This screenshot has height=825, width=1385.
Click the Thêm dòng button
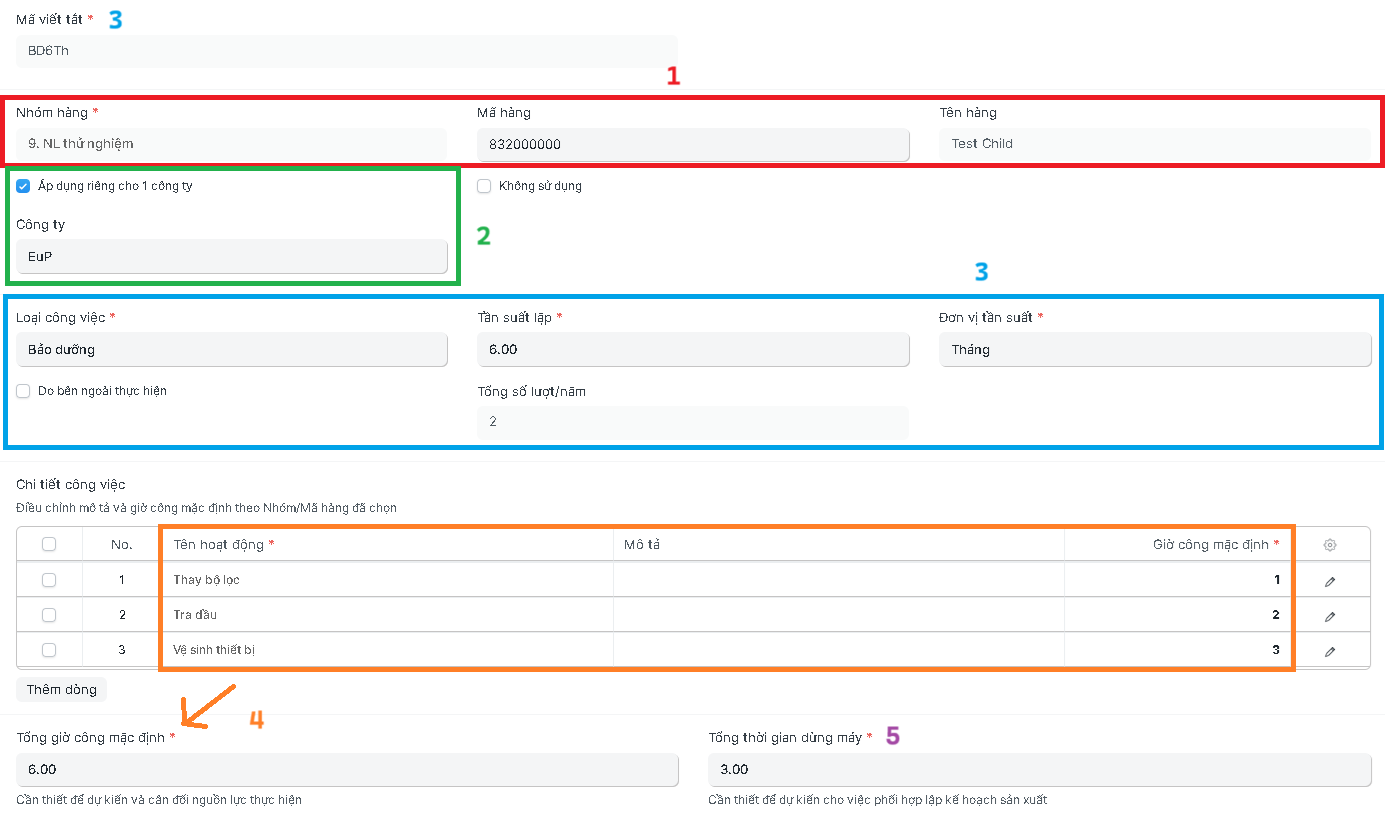[61, 690]
